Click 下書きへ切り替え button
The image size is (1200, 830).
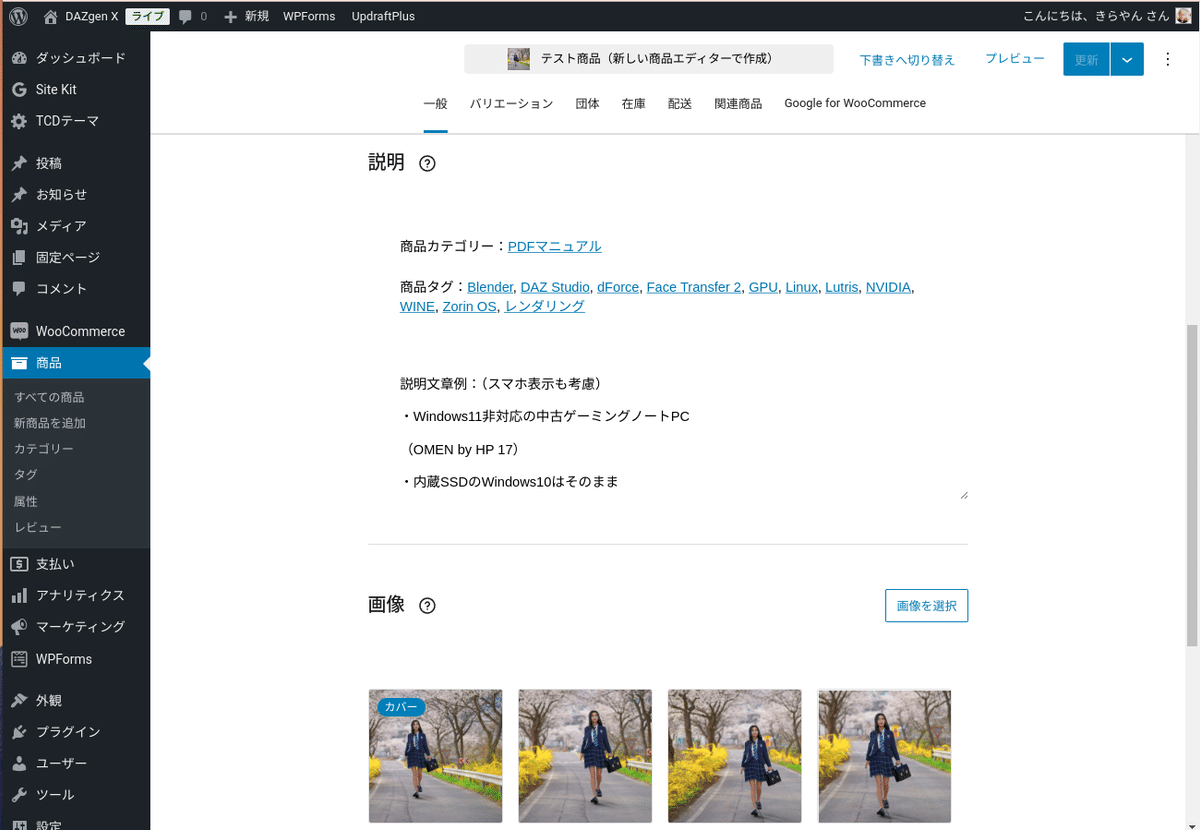click(907, 60)
